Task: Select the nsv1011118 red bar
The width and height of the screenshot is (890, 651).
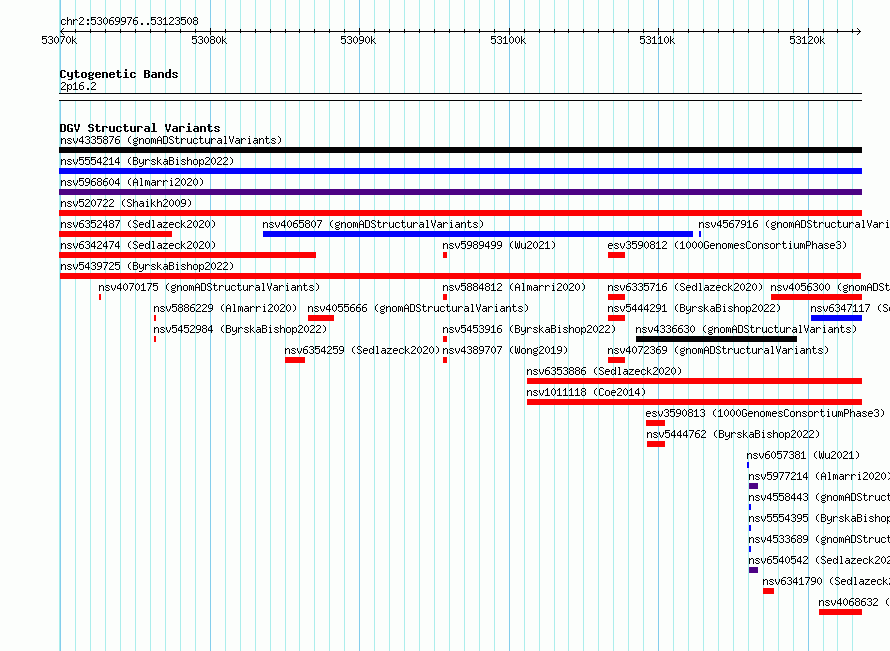Action: 694,402
